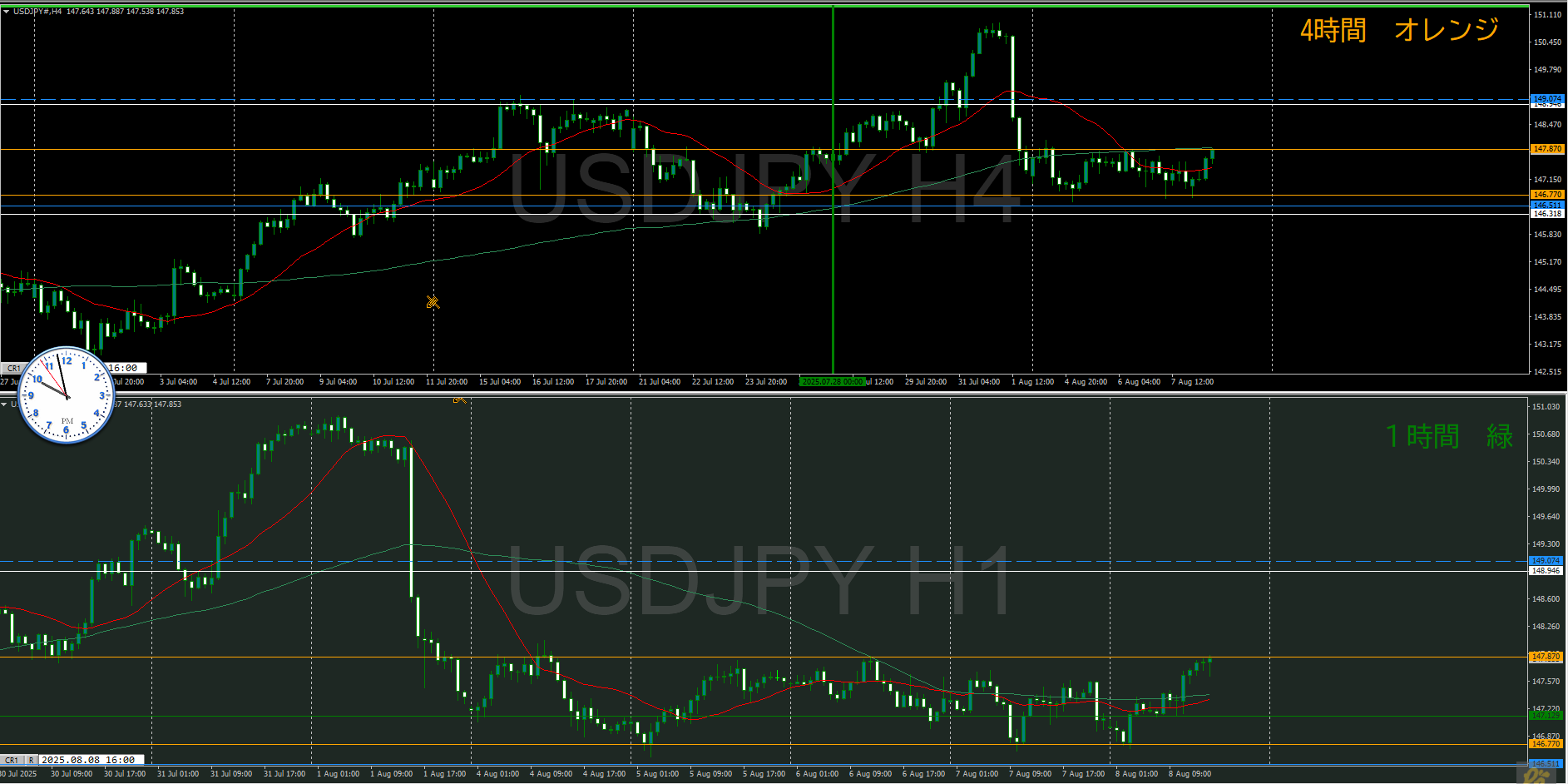1568x784 pixels.
Task: Select the pencil marker icon on H4 chart
Action: click(433, 302)
